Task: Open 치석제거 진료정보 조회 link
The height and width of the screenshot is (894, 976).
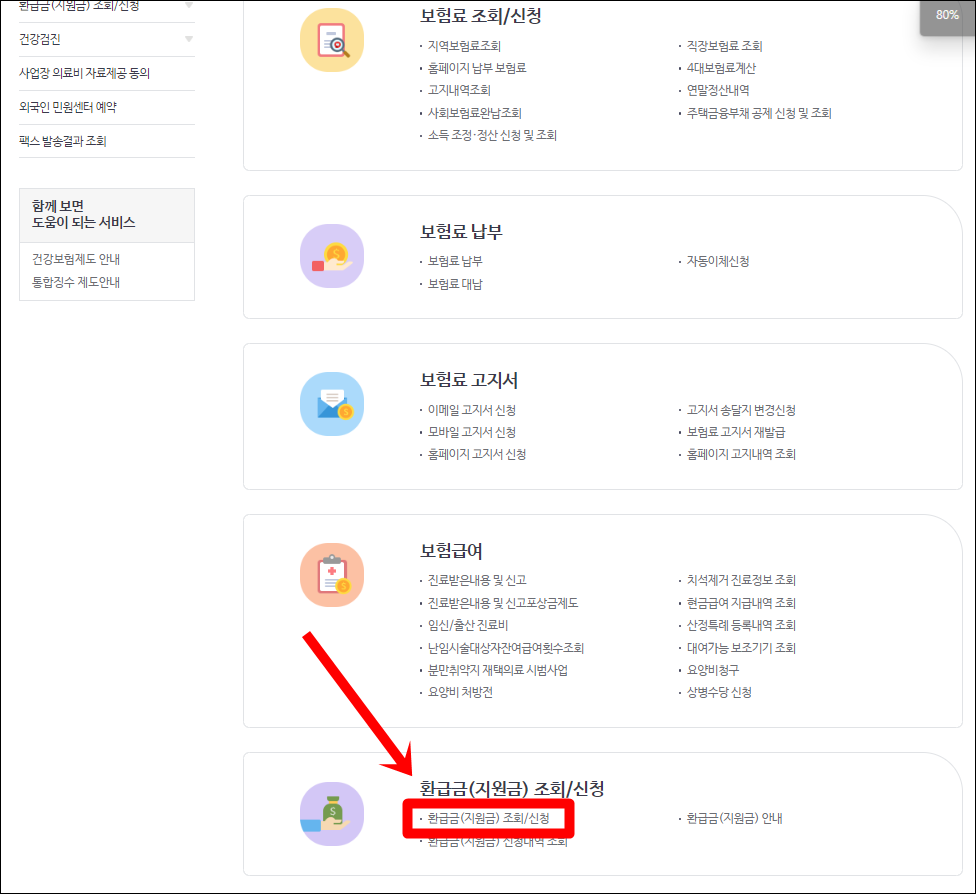Action: click(x=741, y=580)
